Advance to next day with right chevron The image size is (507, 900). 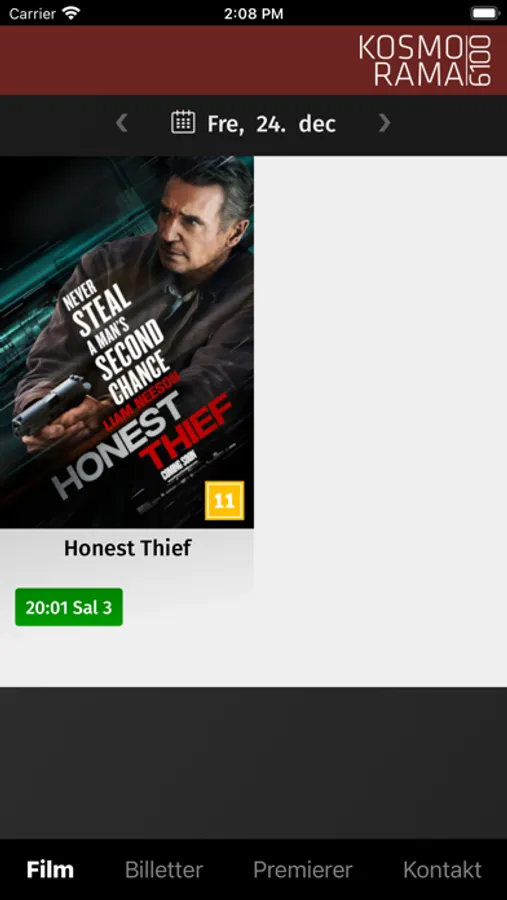point(384,123)
